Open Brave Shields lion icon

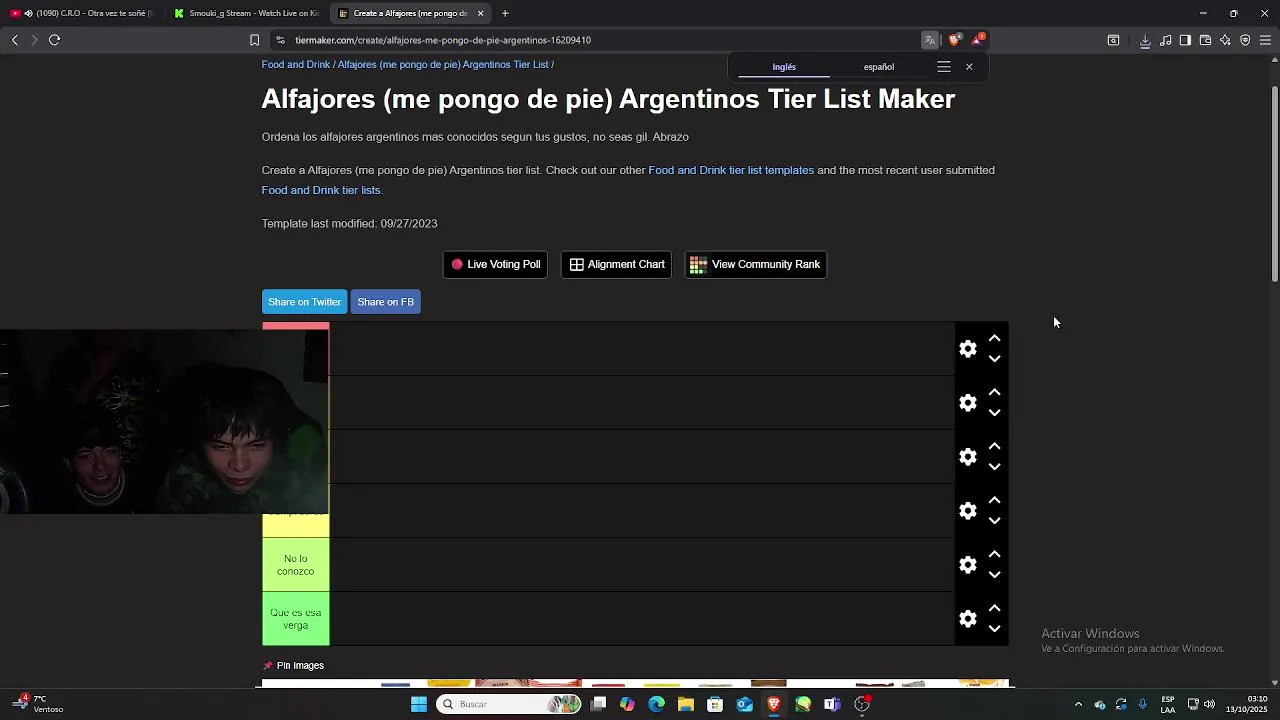coord(954,40)
